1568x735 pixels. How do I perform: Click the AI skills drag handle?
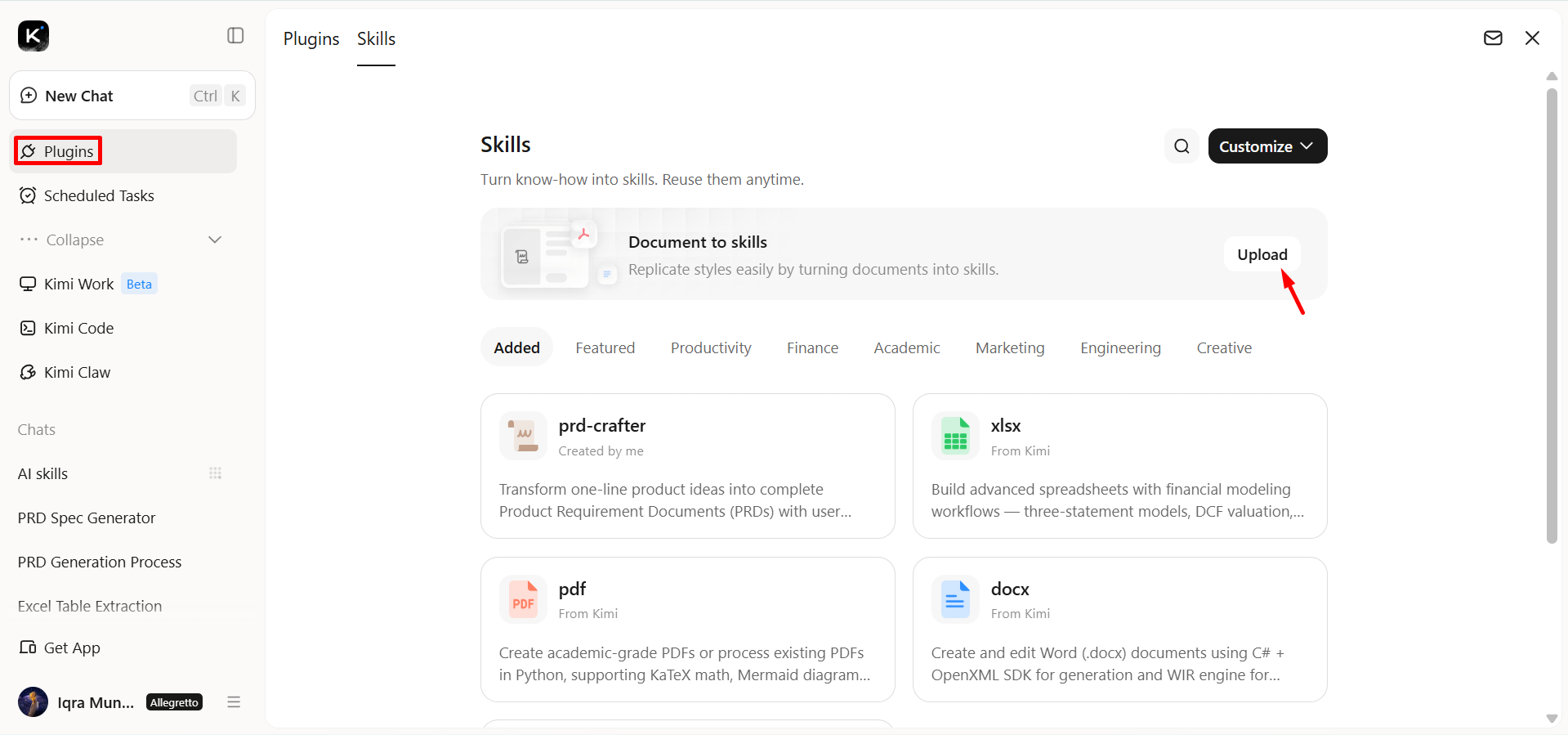tap(216, 473)
